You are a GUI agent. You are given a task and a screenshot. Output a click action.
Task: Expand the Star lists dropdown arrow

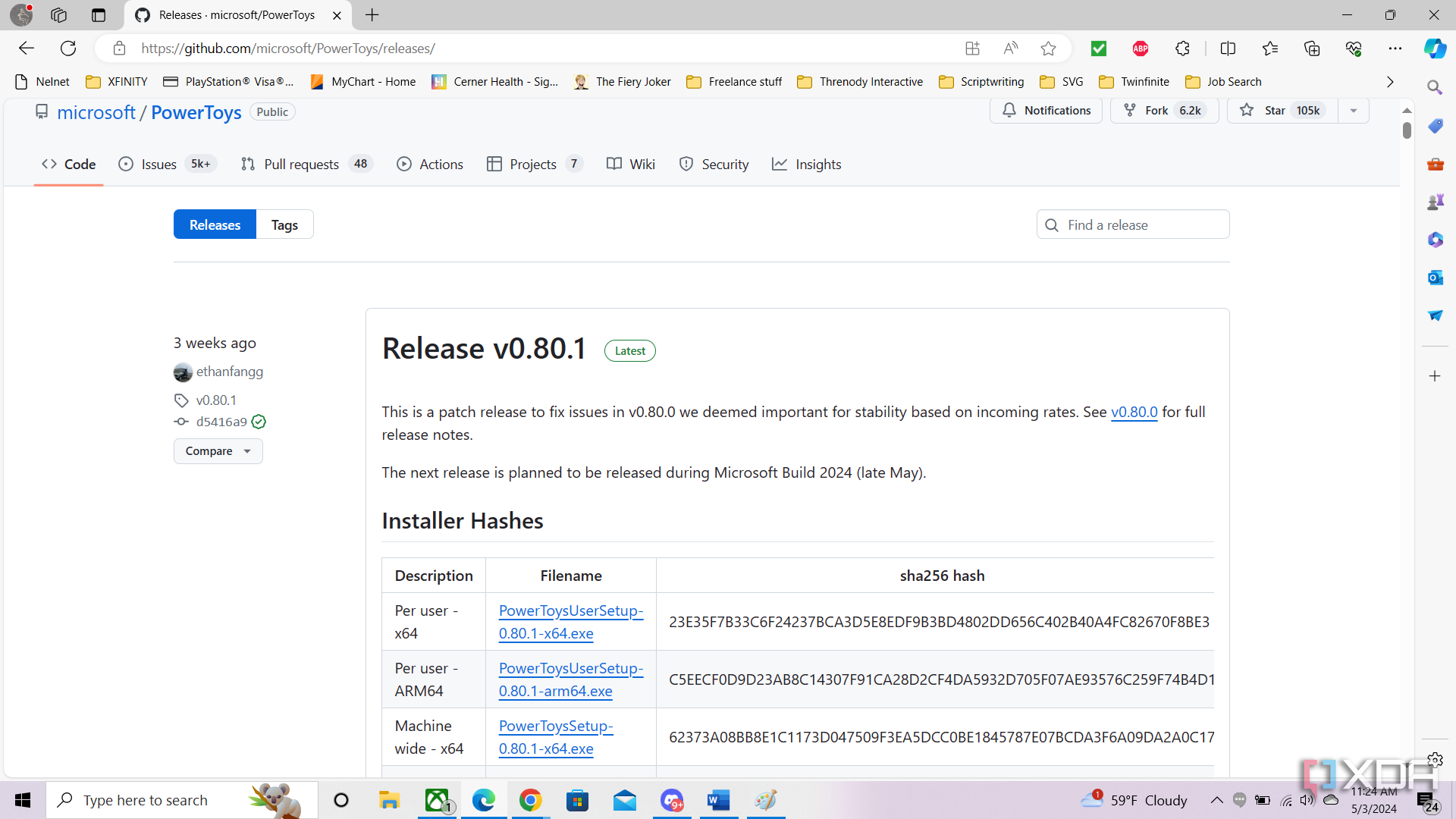1354,111
